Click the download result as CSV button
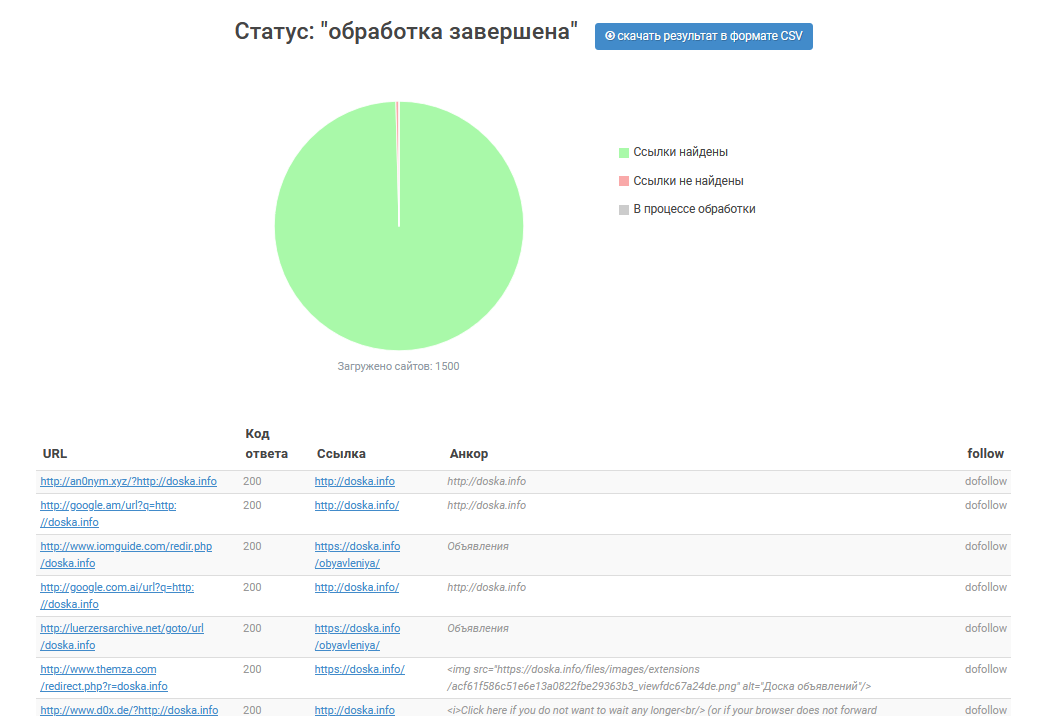 click(703, 36)
